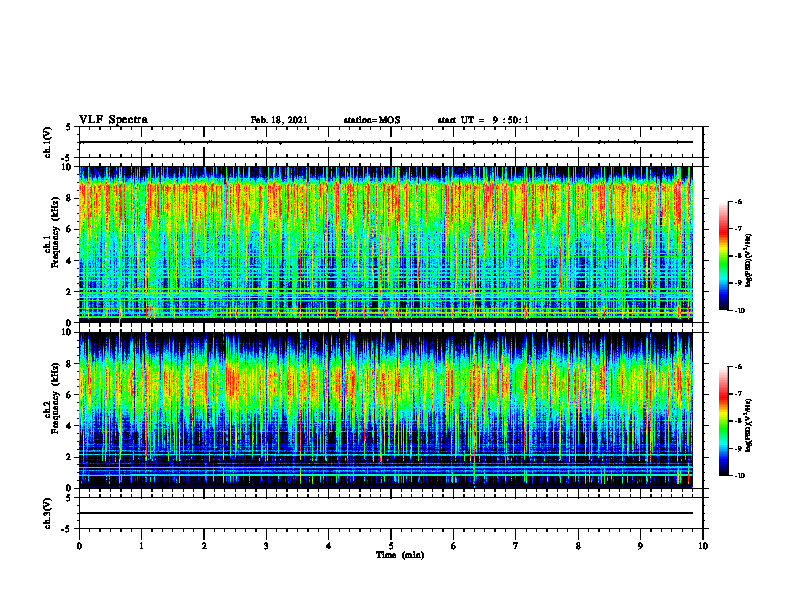Click the ch.2 spectrogram color scale bar
Viewport: 792px width, 612px height.
click(x=724, y=421)
